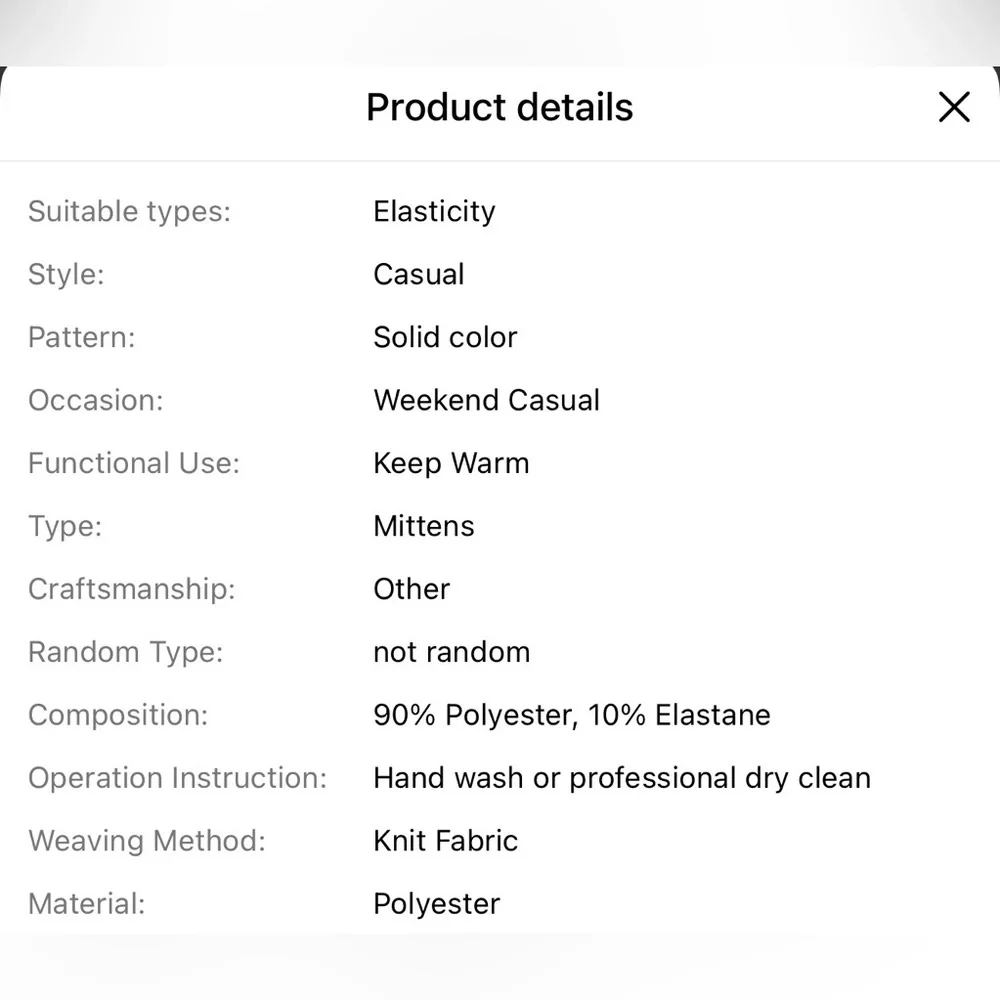
Task: Tap the Suitable types label
Action: pyautogui.click(x=129, y=211)
